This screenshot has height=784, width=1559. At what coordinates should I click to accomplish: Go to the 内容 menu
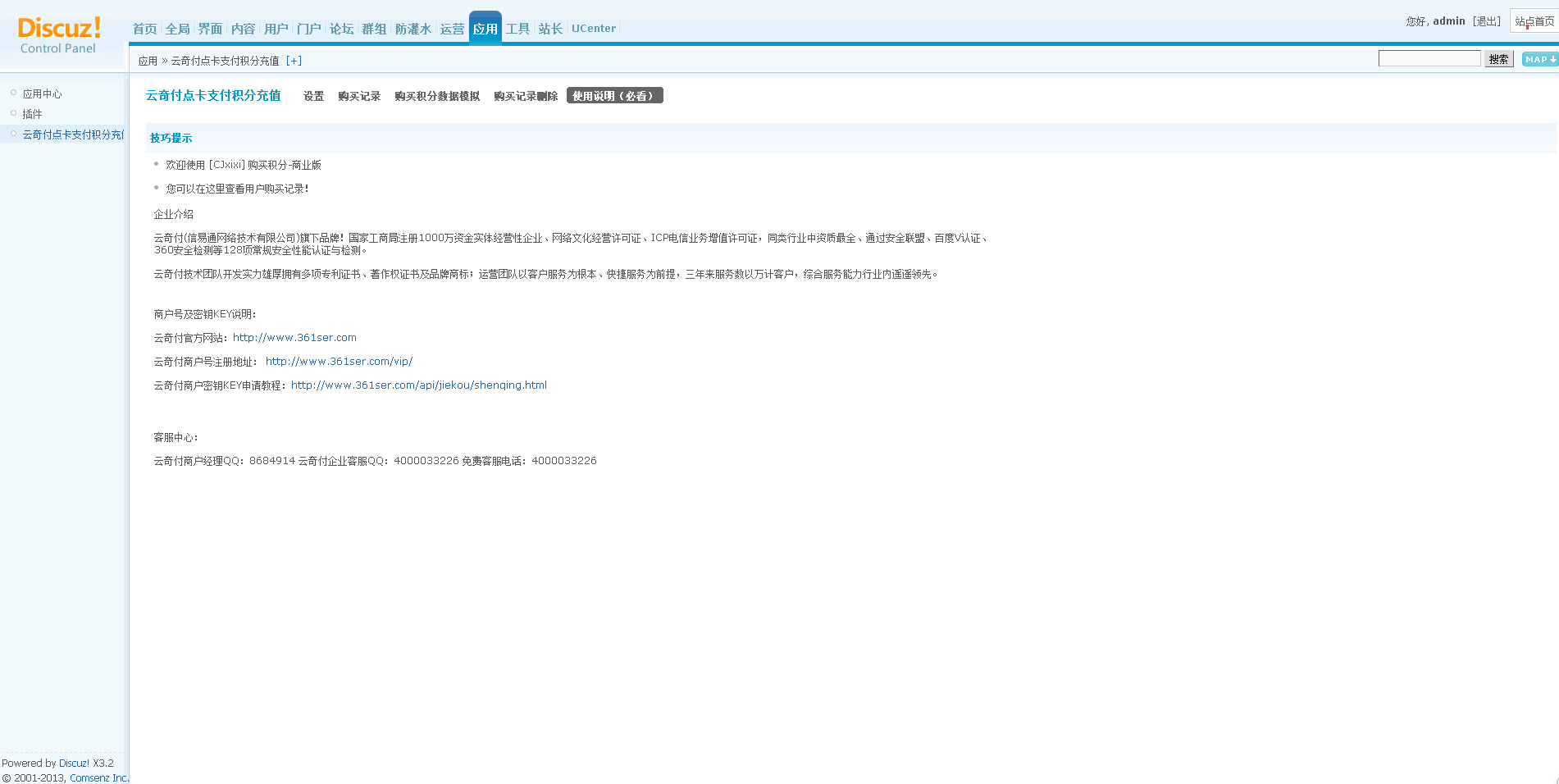(243, 29)
